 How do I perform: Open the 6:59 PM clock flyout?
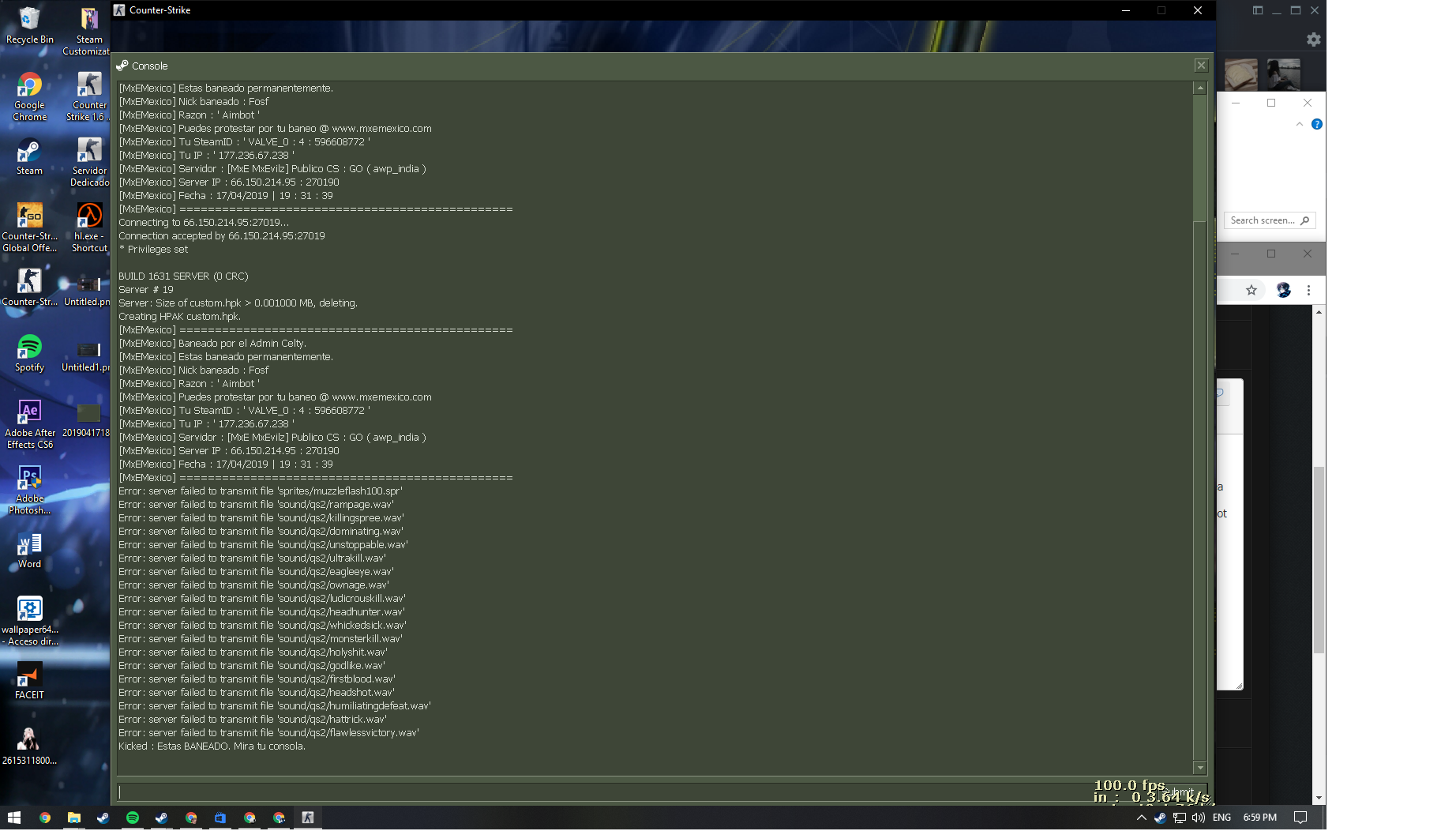tap(1259, 818)
